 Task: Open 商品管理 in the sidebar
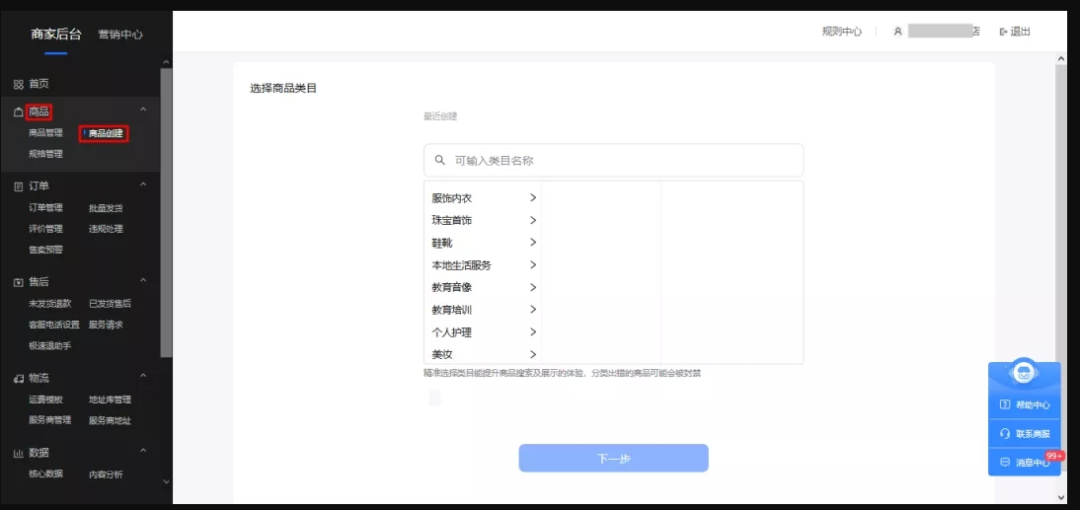coord(45,133)
